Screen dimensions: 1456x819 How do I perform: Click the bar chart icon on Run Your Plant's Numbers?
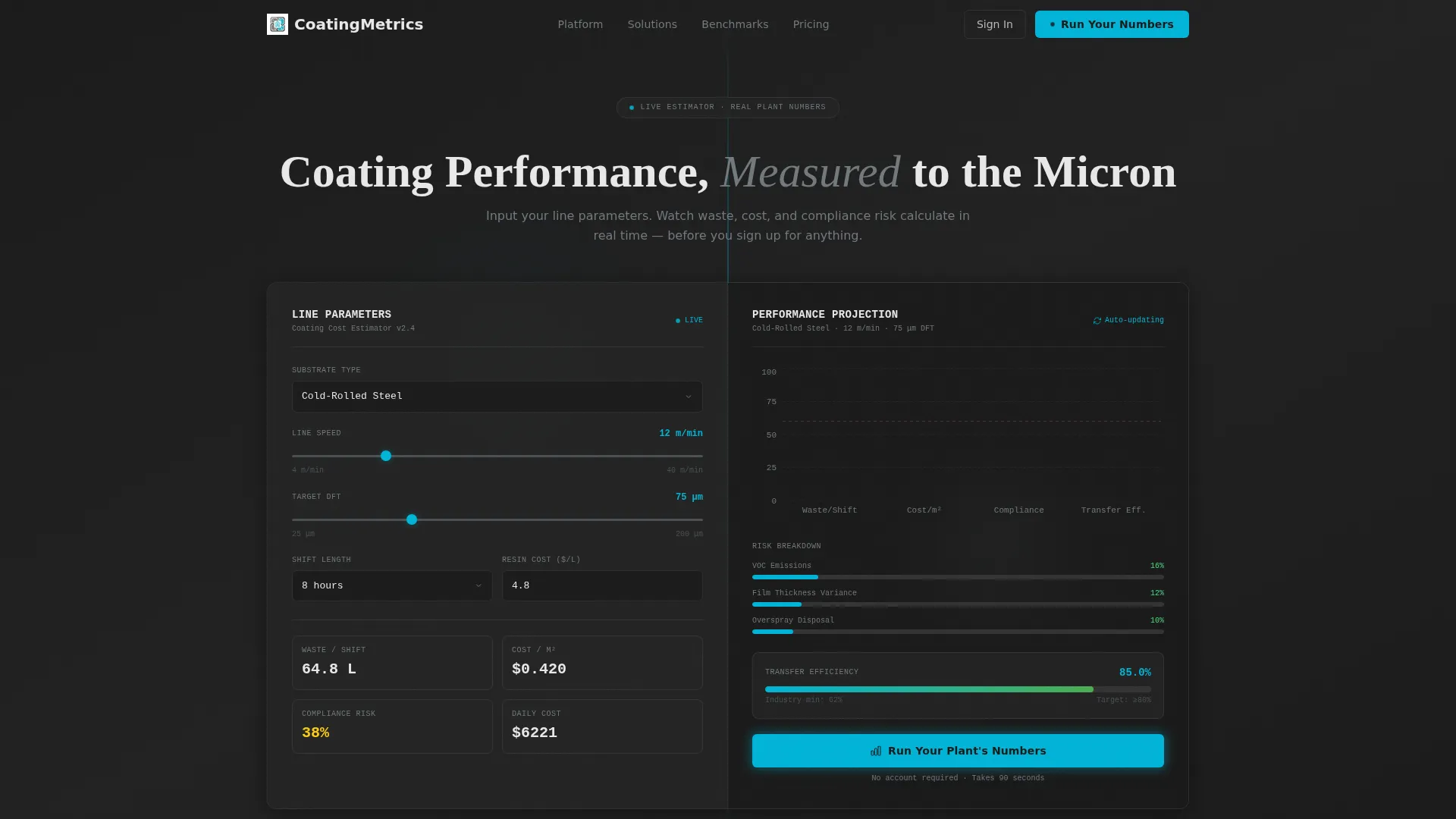[876, 751]
